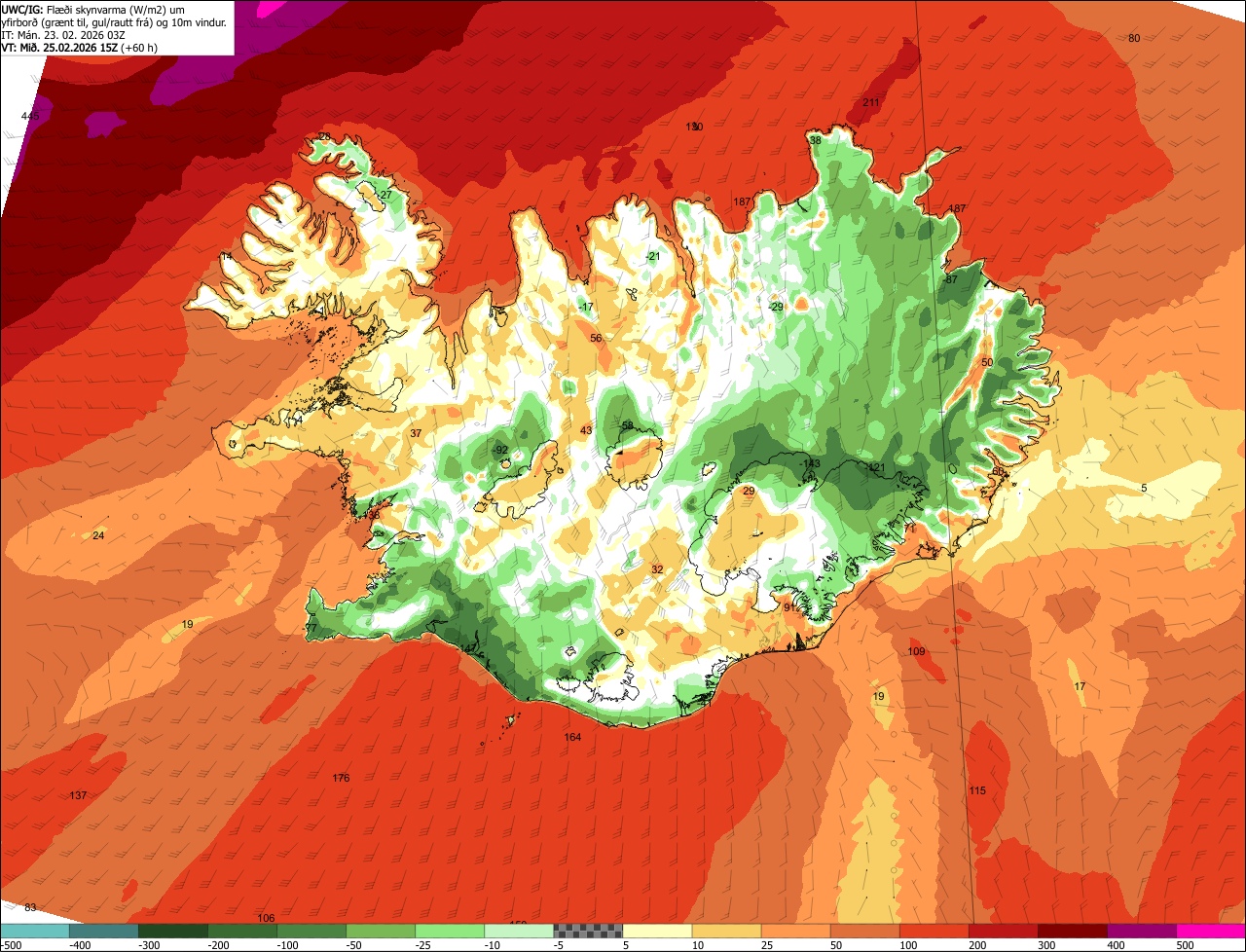
Task: Click the value 38 on the map
Action: 816,140
